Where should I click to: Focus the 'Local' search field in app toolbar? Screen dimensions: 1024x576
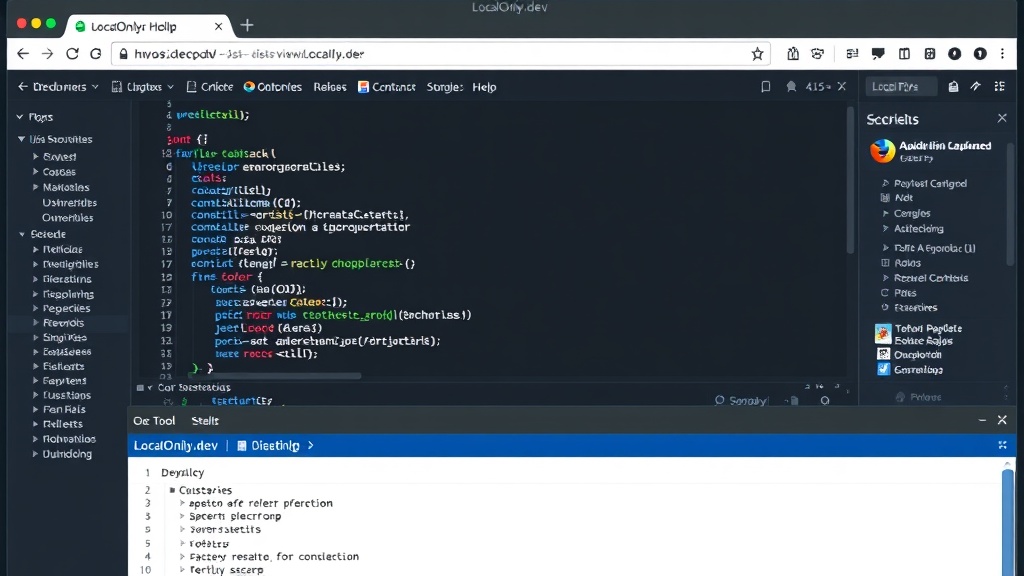tap(901, 87)
